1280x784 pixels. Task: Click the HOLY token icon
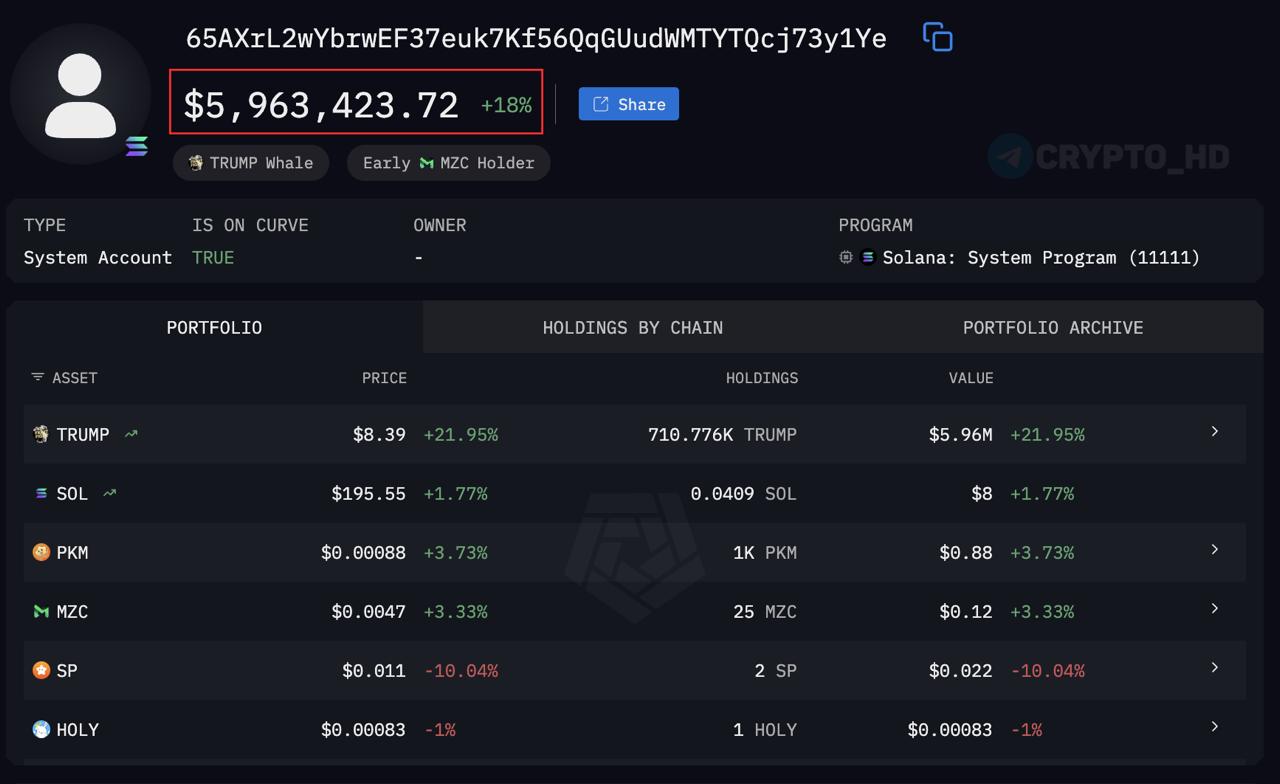tap(41, 729)
